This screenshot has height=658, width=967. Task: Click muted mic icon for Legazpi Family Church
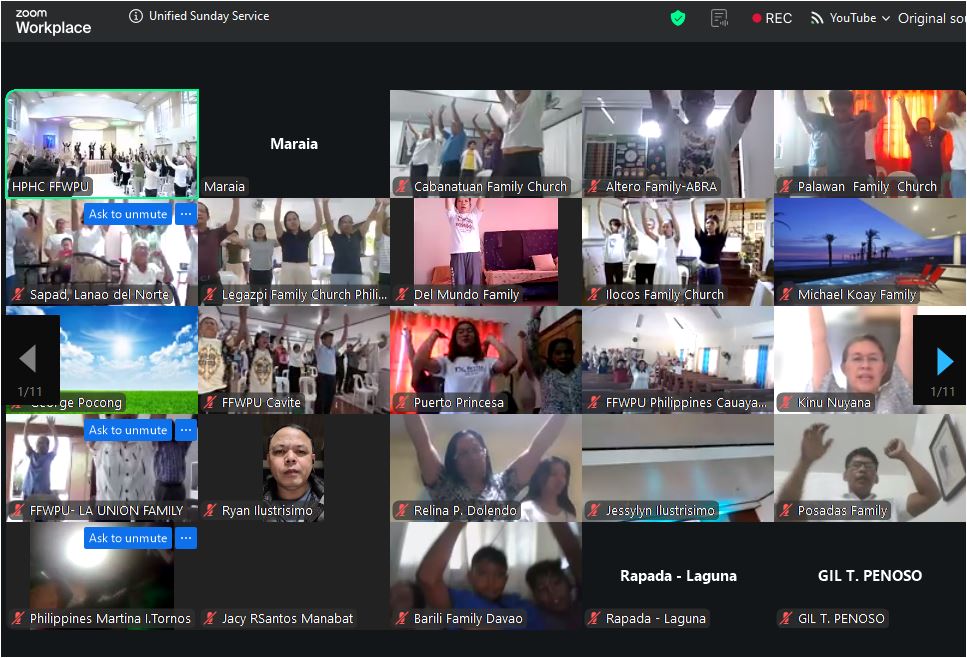coord(210,295)
